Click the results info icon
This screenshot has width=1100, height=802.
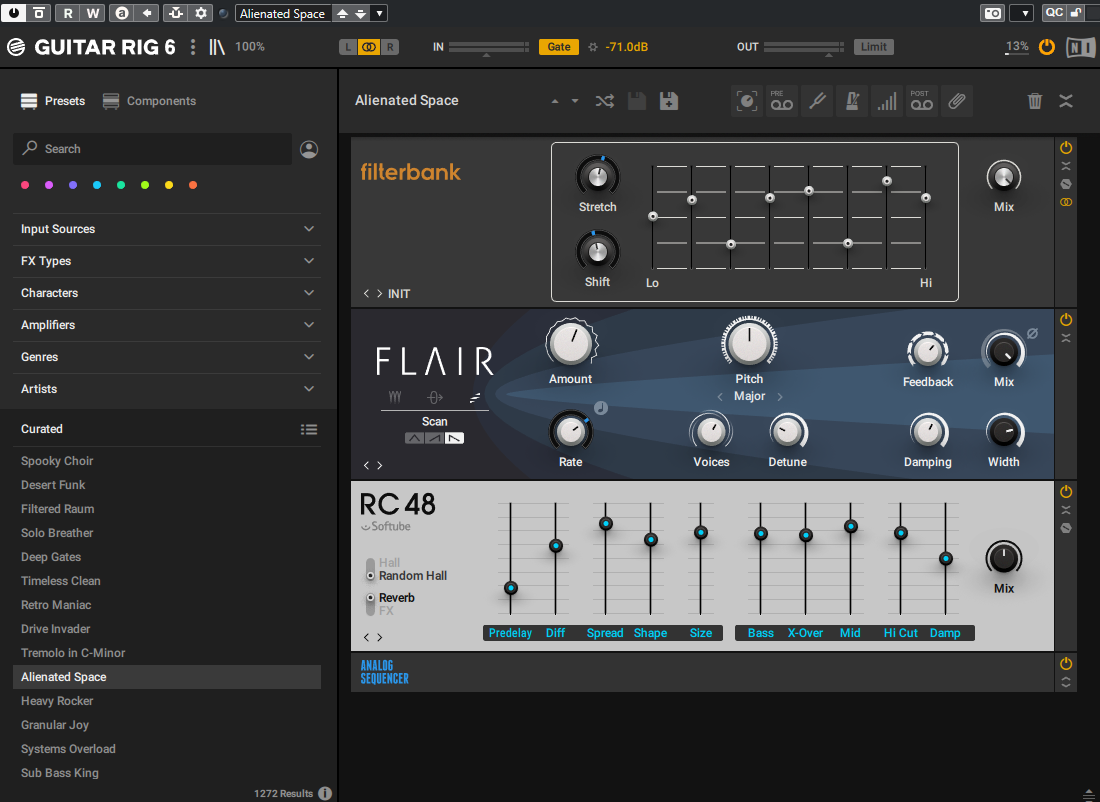click(325, 793)
